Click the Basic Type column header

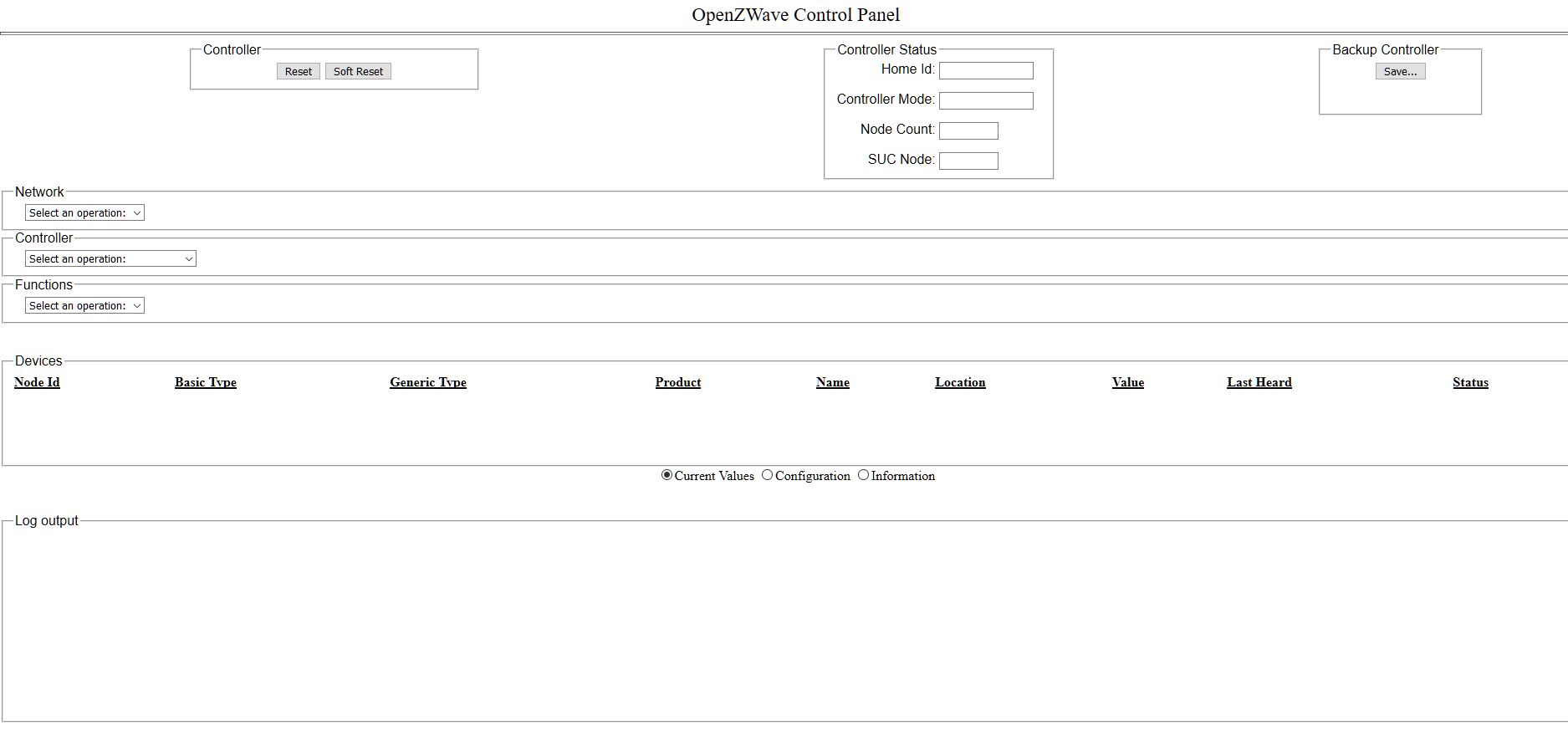click(x=206, y=382)
